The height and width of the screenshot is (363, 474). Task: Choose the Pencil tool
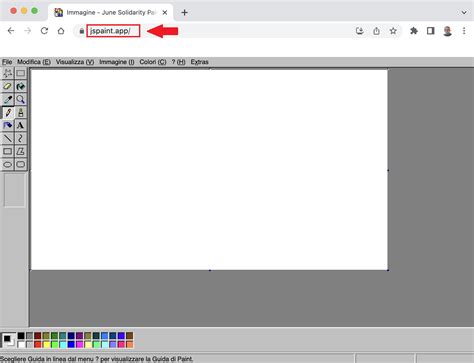(x=8, y=112)
